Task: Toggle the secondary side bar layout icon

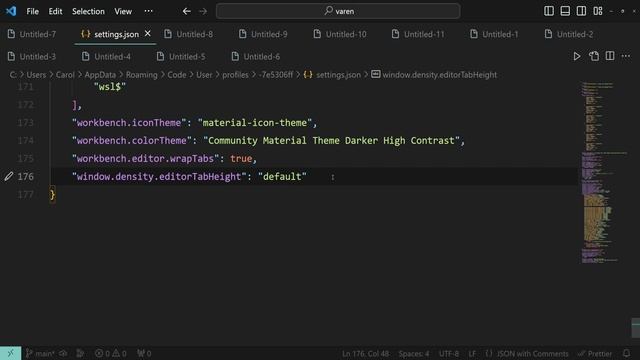Action: (581, 11)
